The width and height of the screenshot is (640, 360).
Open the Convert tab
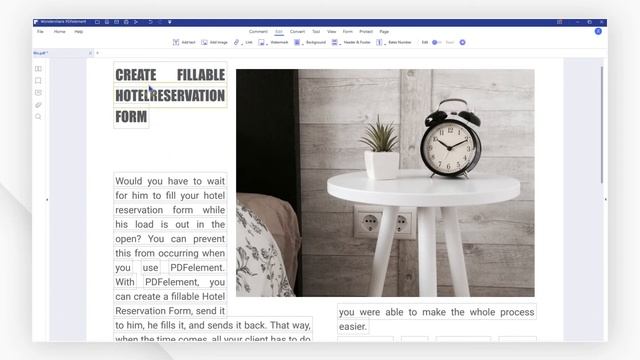298,31
